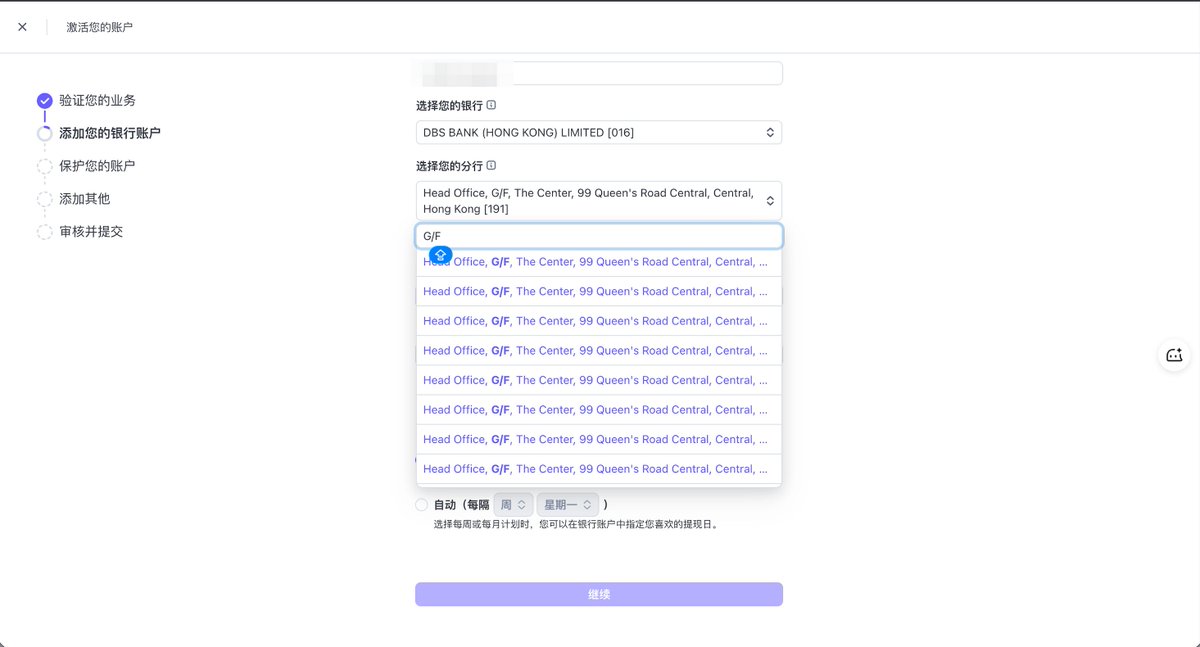Click the dotted circle icon for 保护您的账户
The image size is (1200, 647).
44,166
